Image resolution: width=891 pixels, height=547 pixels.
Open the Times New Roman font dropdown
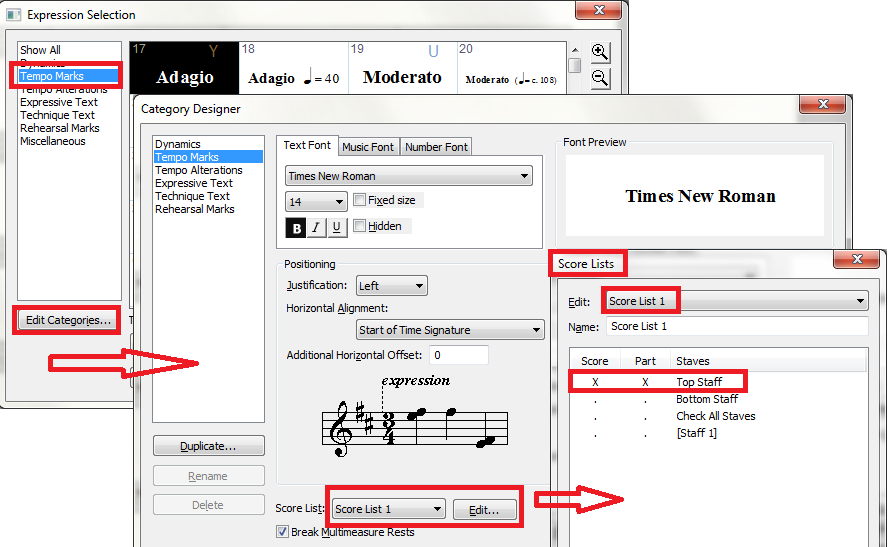click(x=408, y=176)
